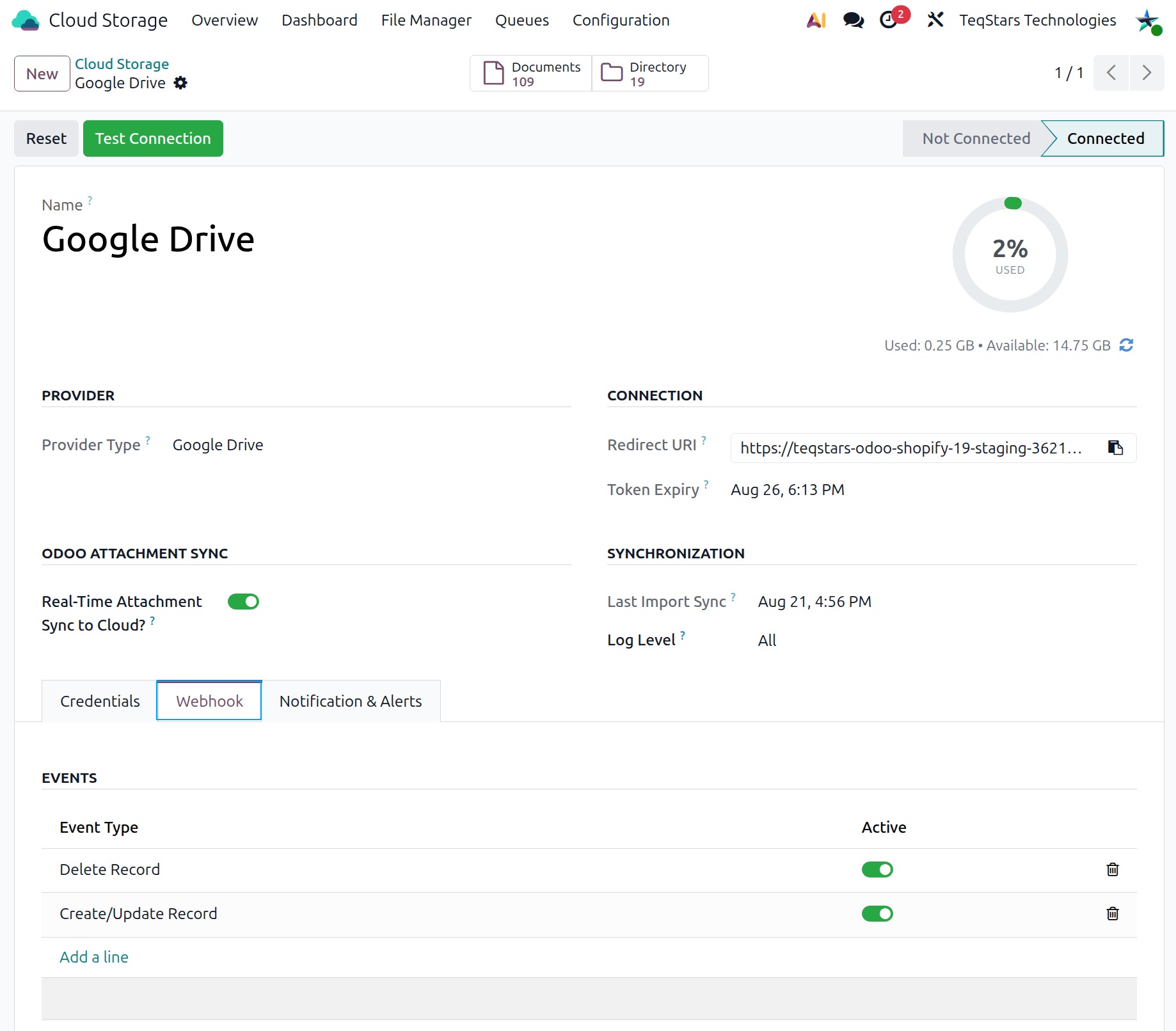Click the Test Connection button
The image size is (1176, 1031).
click(x=153, y=139)
